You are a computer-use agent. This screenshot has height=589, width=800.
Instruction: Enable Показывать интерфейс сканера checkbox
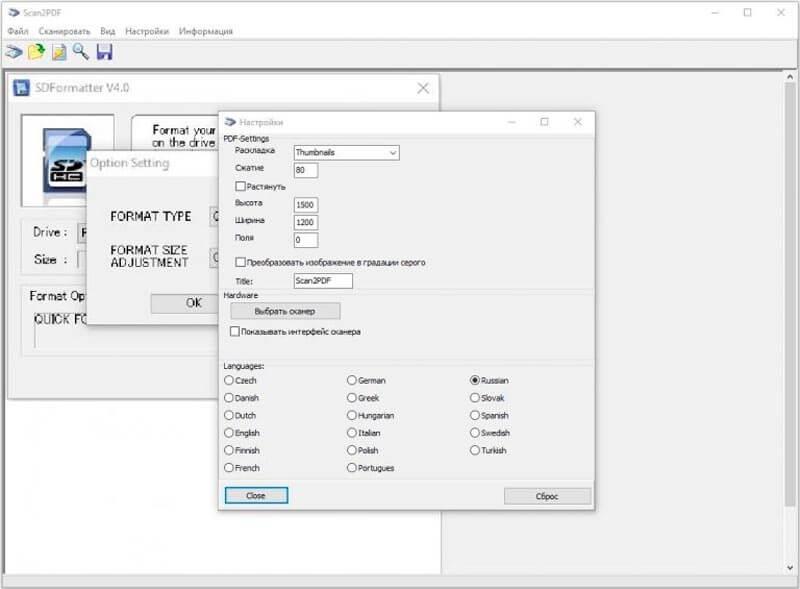pyautogui.click(x=235, y=331)
